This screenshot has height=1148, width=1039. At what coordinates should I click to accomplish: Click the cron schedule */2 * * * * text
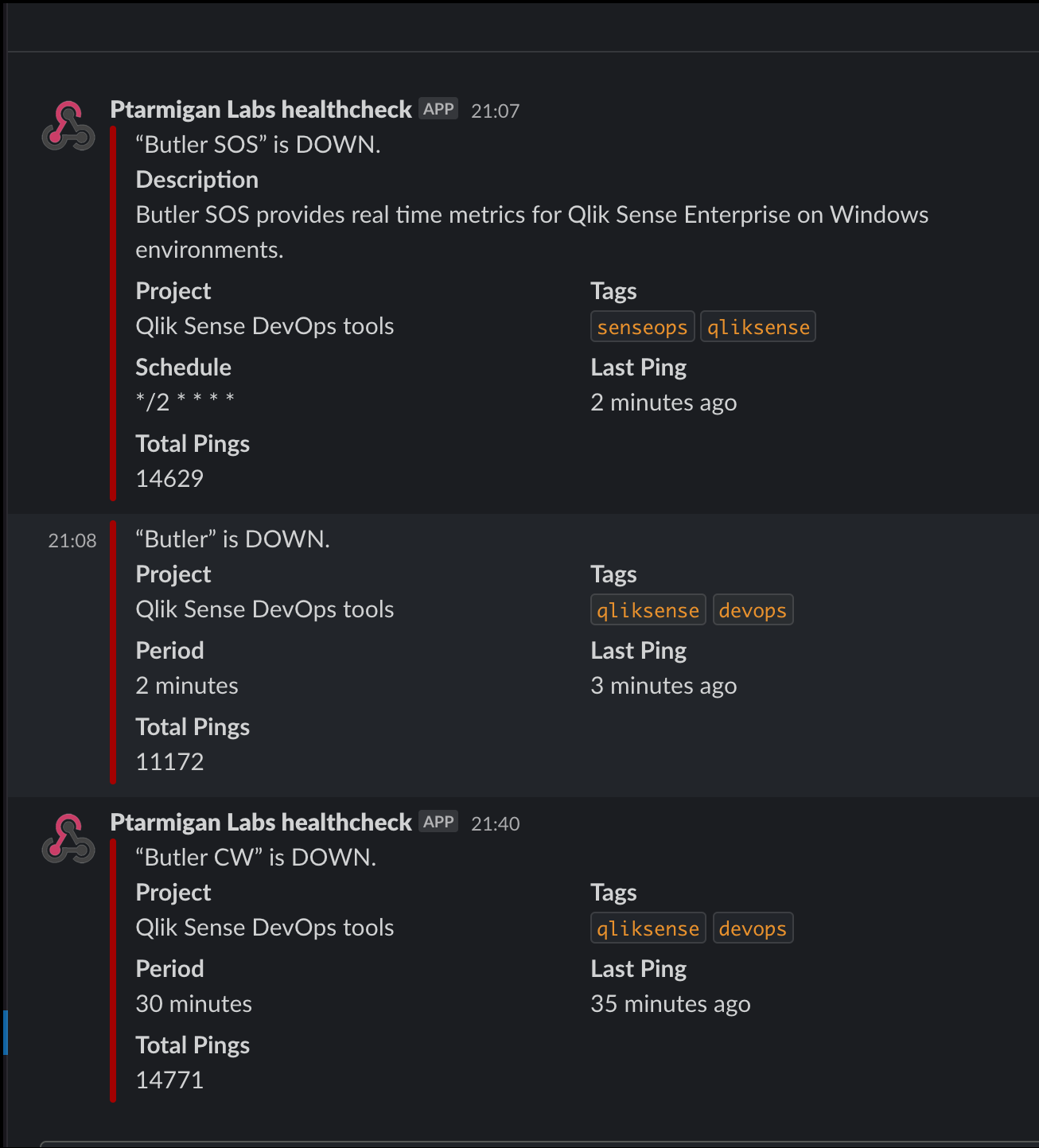pos(185,401)
